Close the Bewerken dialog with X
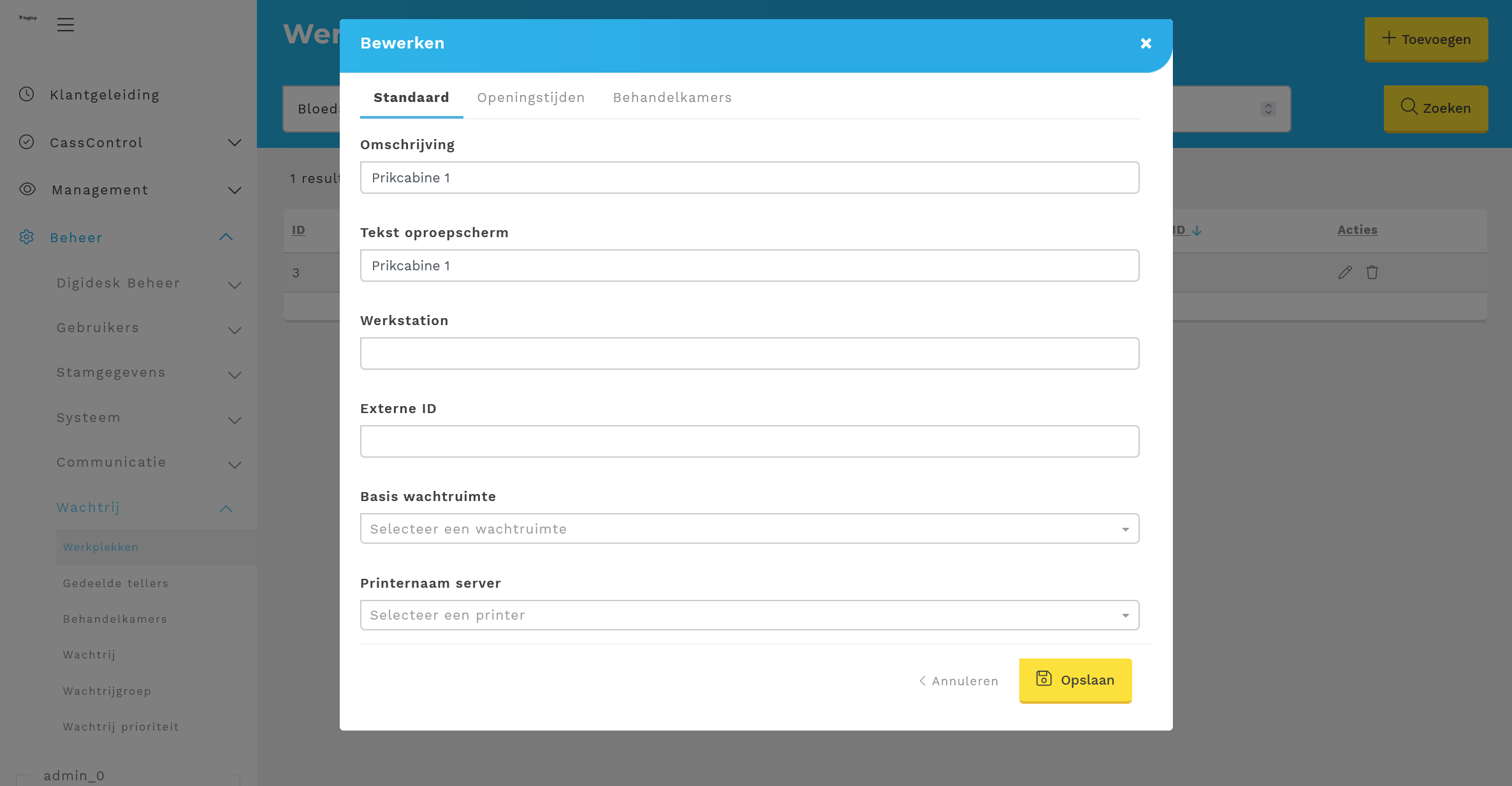The height and width of the screenshot is (786, 1512). point(1146,43)
